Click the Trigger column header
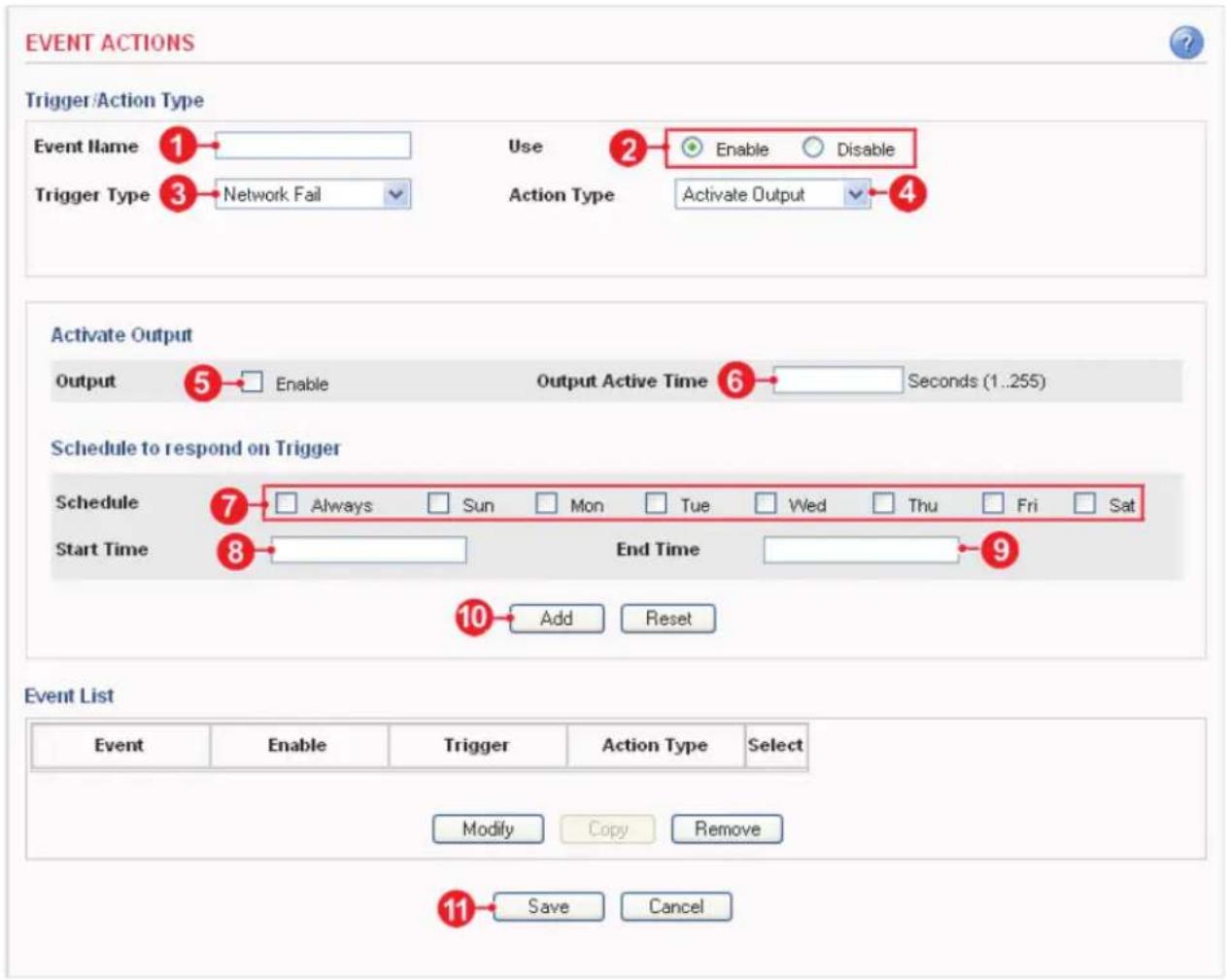The image size is (1226, 980). (477, 746)
